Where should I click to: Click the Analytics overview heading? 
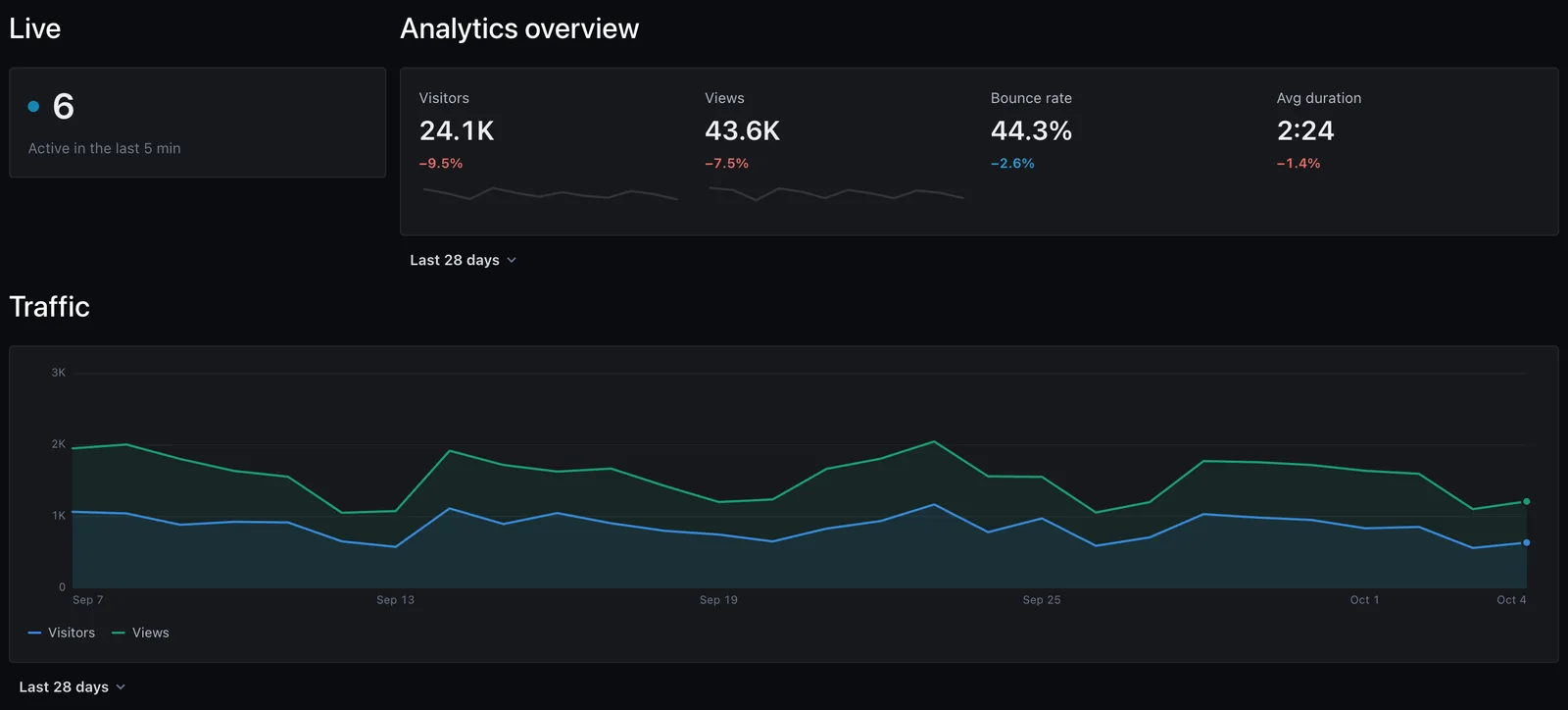(519, 28)
